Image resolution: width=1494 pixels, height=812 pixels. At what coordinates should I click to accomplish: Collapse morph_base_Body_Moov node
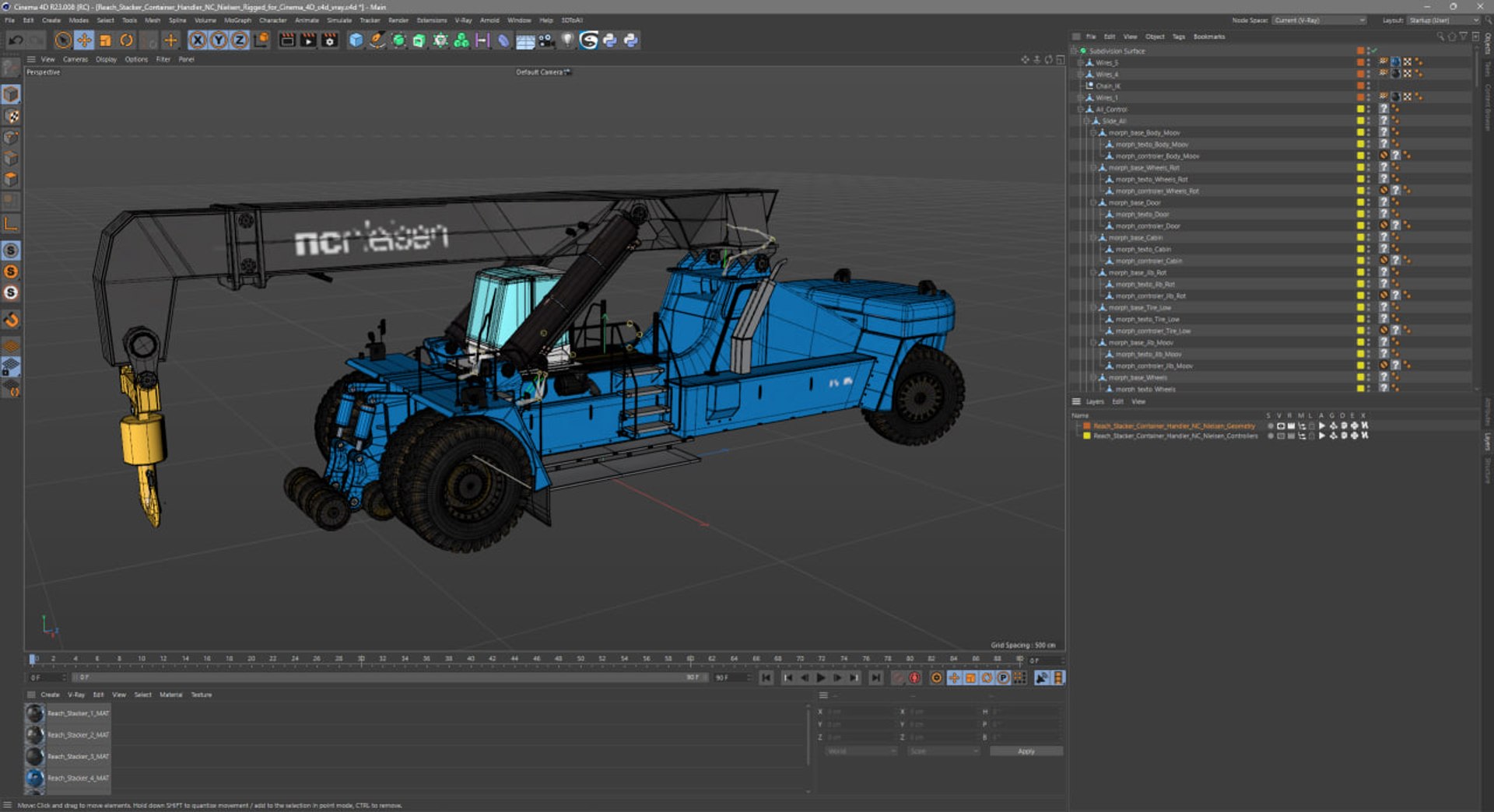1093,133
